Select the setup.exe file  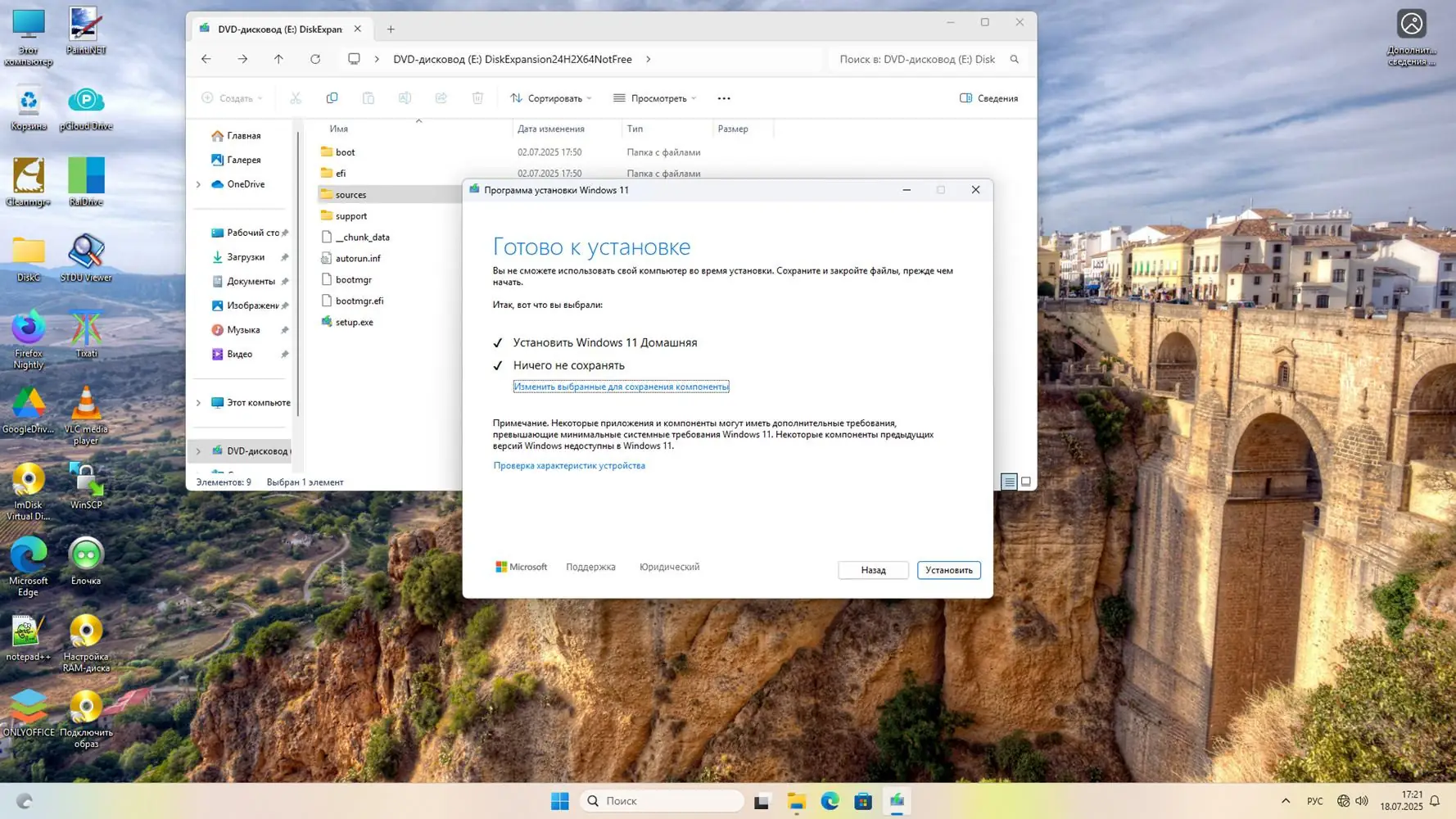[x=355, y=322]
